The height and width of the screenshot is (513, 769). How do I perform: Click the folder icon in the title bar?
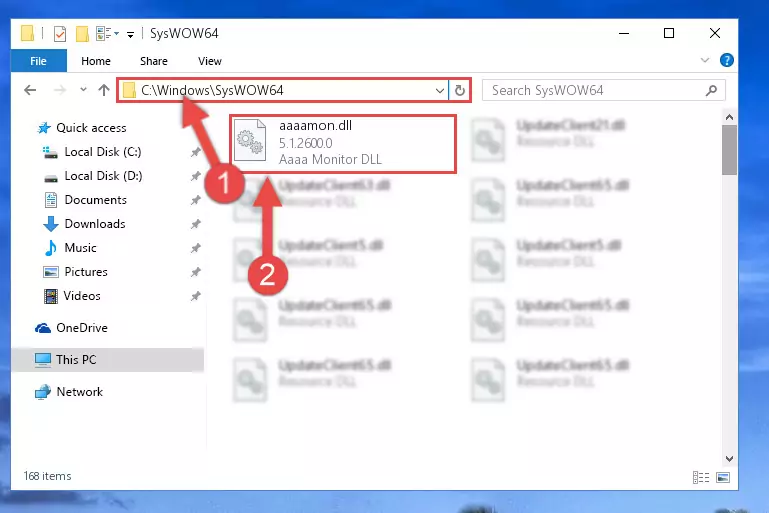tap(27, 33)
